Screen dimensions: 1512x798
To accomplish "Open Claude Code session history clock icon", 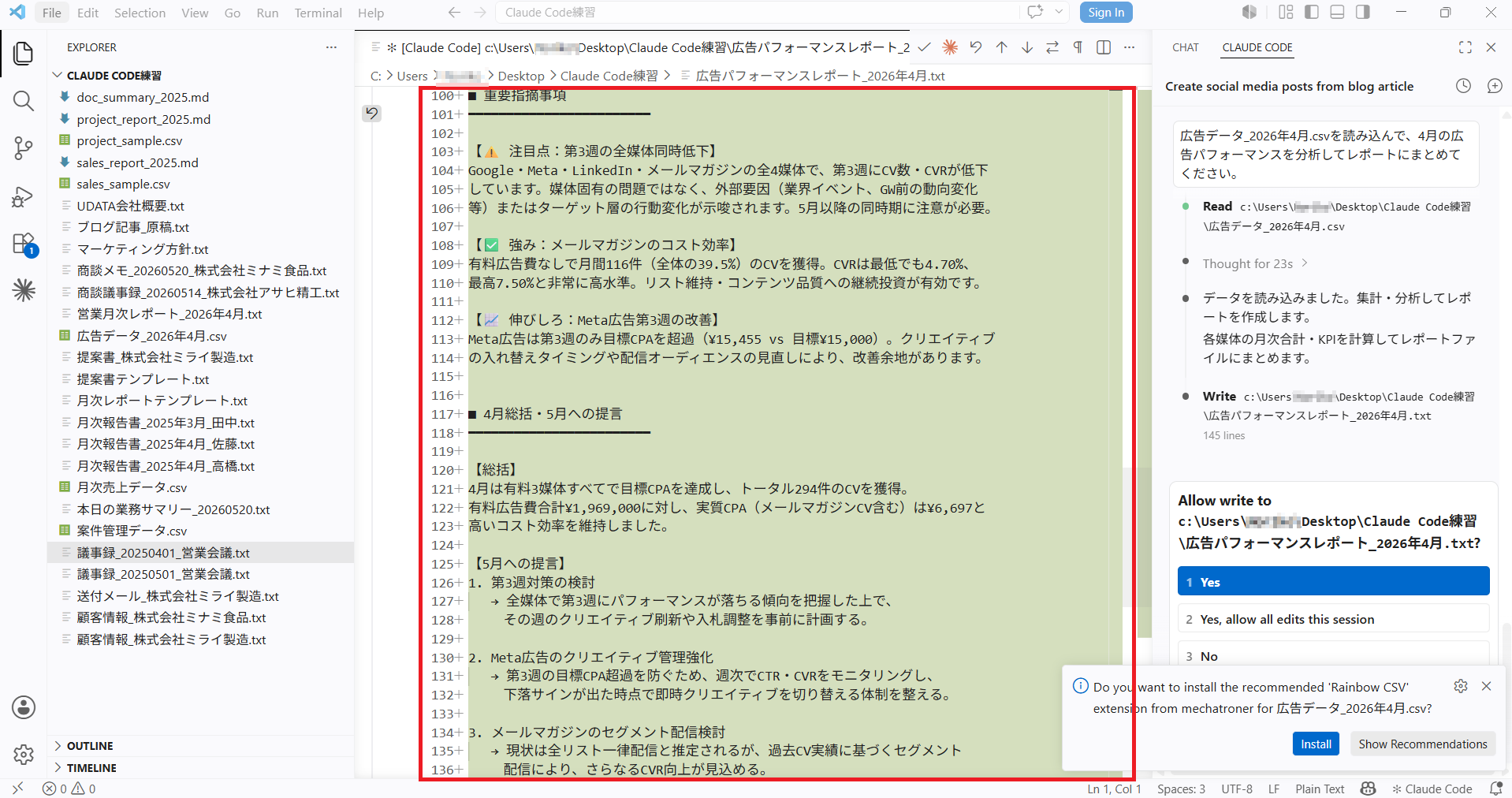I will (x=1463, y=86).
